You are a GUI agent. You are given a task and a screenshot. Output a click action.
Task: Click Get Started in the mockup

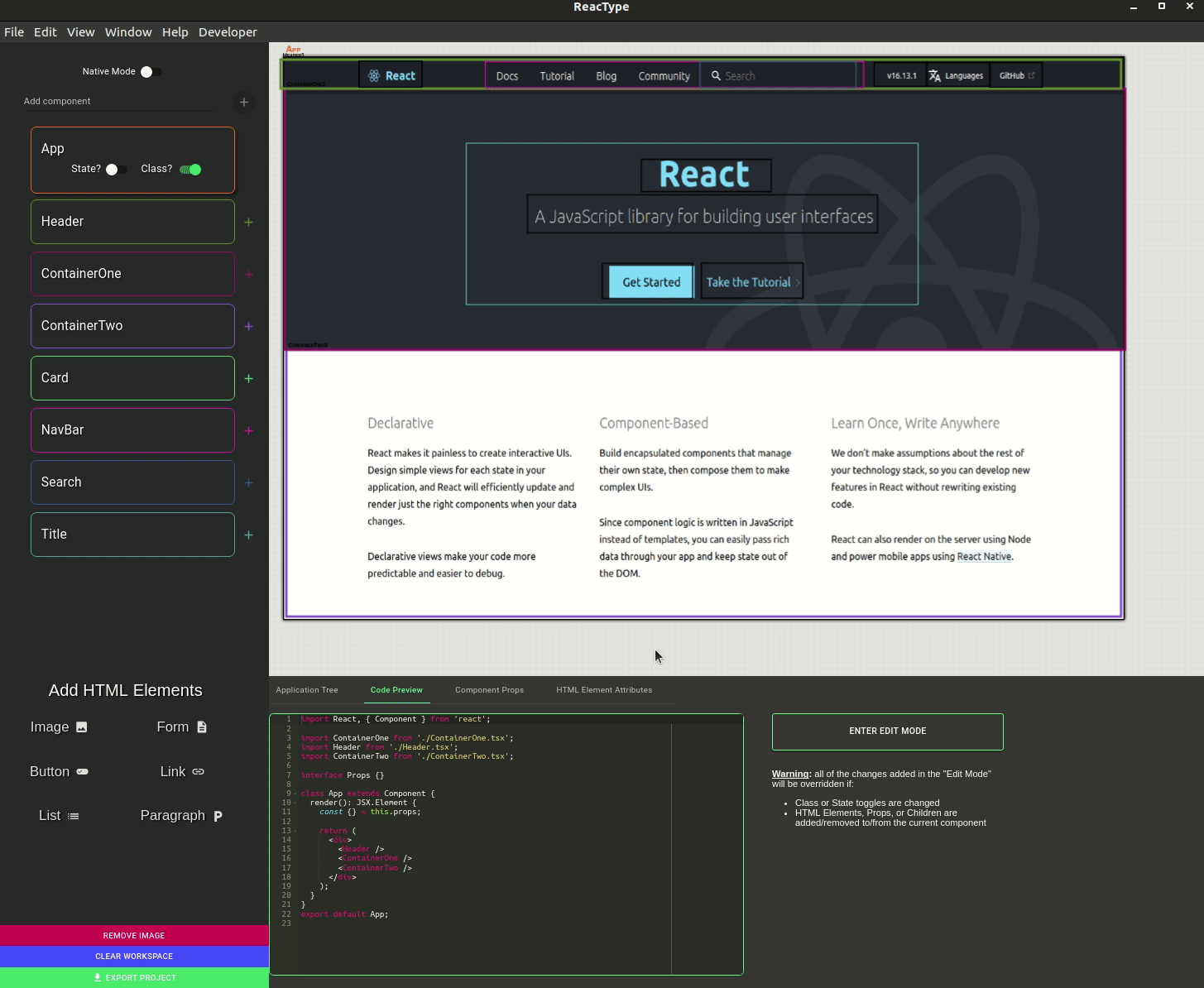651,282
